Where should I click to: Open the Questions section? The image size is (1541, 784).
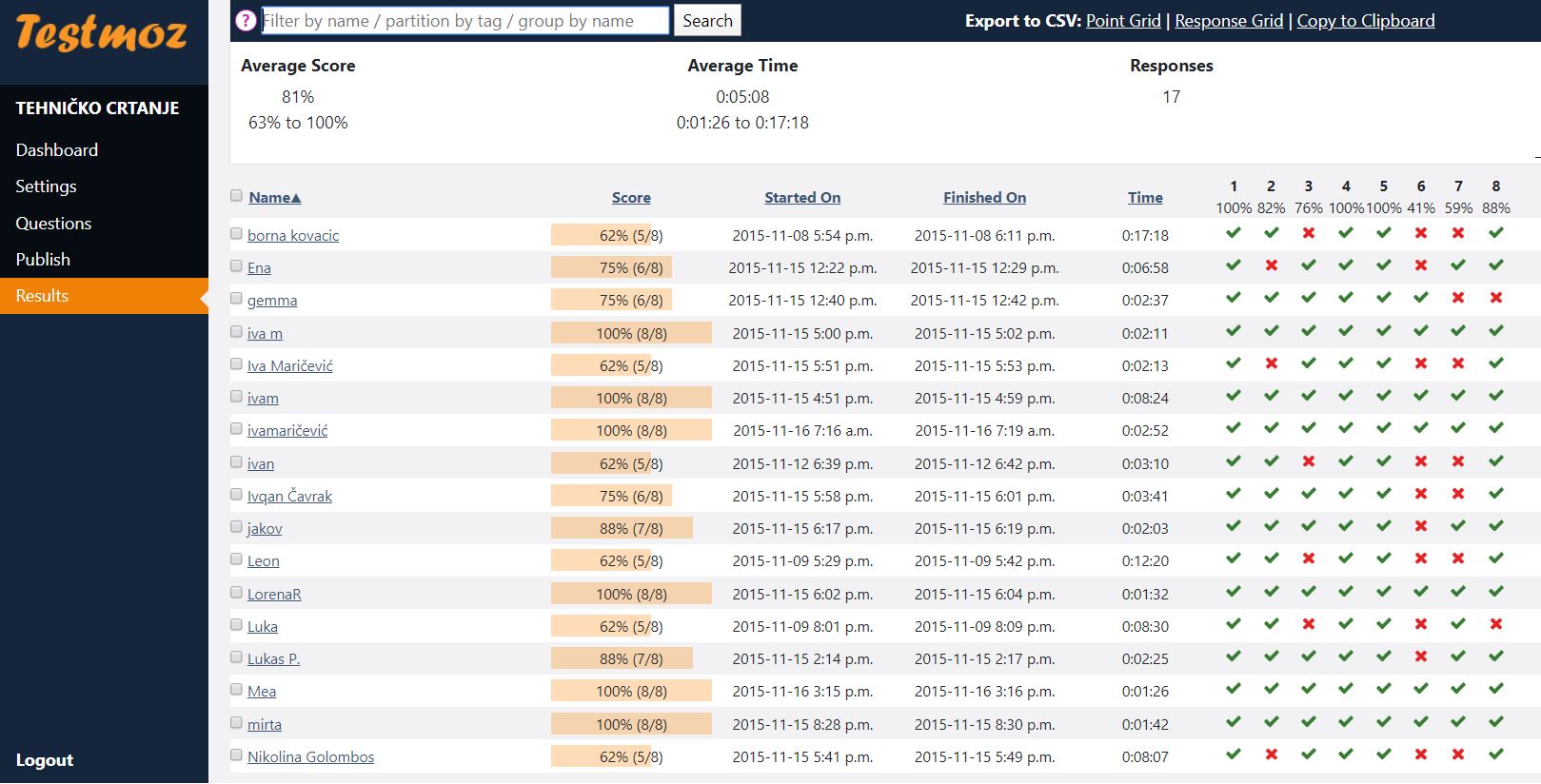53,224
